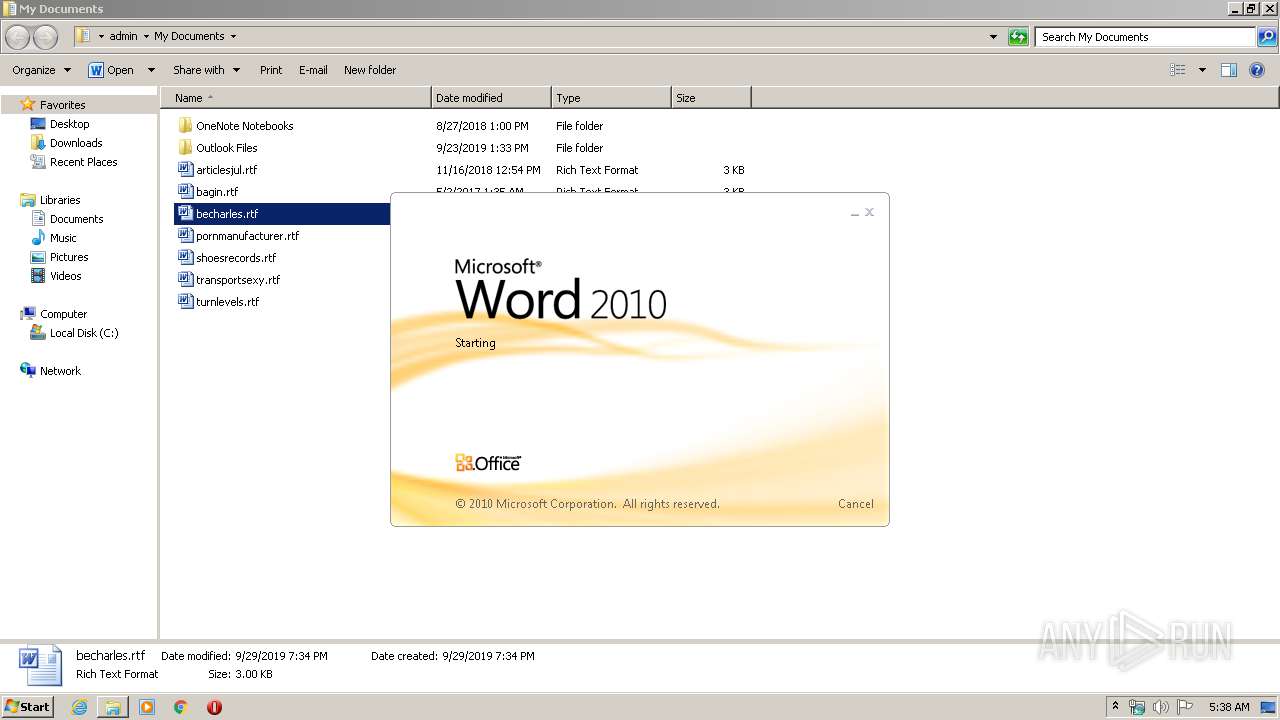The image size is (1280, 720).
Task: Click the Windows Explorer taskbar icon
Action: [x=113, y=707]
